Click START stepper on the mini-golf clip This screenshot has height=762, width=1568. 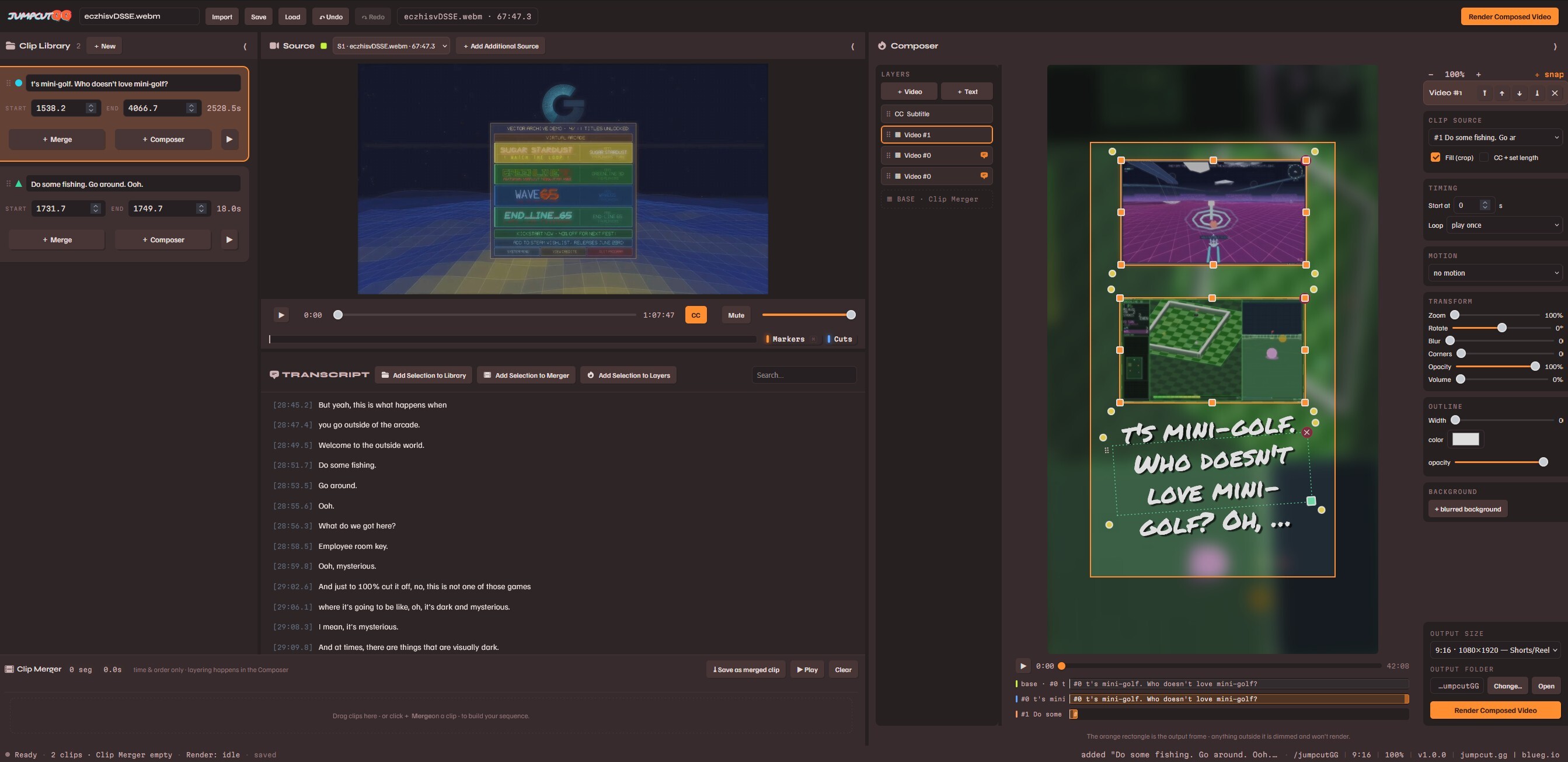tap(90, 109)
